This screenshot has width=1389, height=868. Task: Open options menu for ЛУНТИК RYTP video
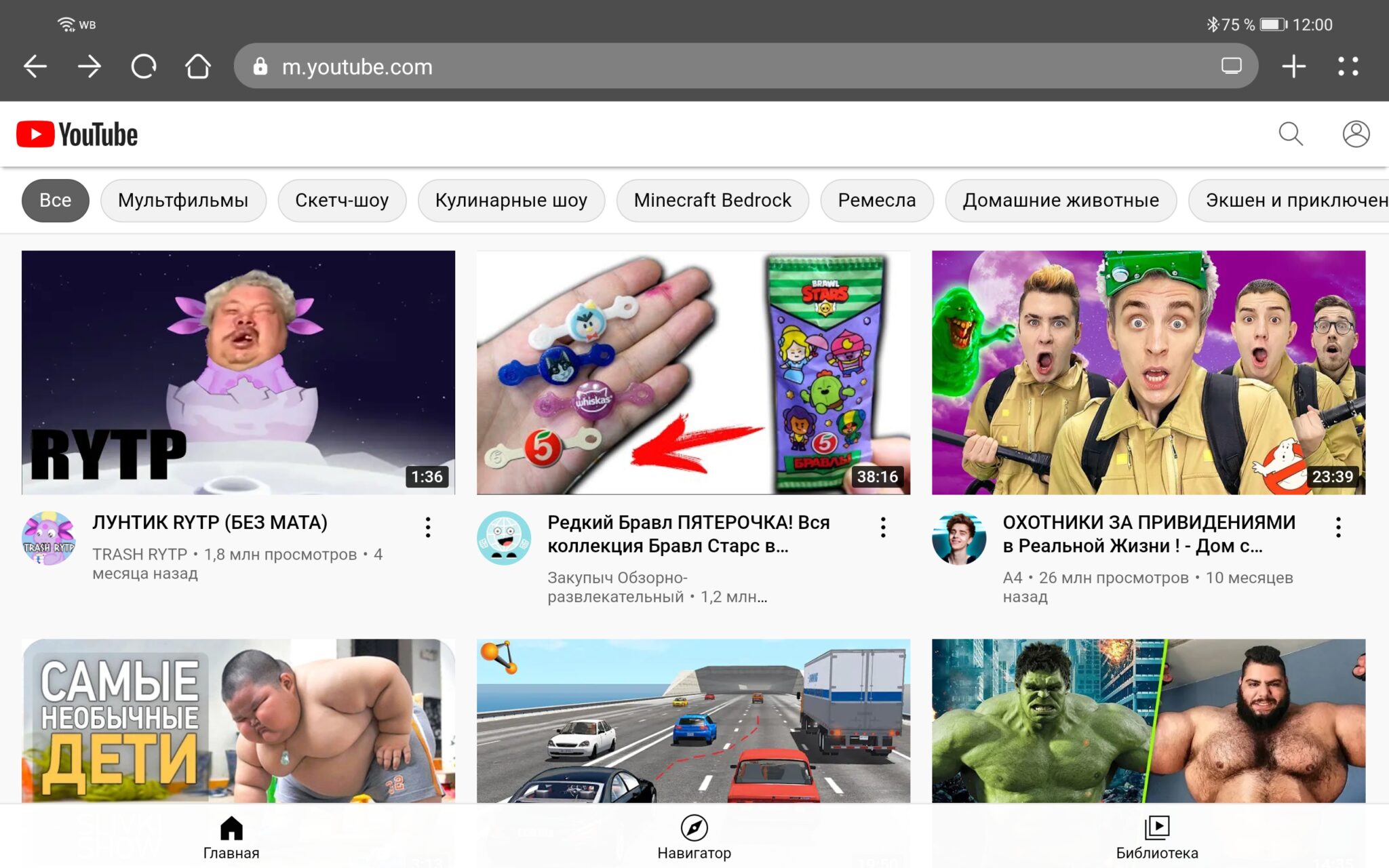click(428, 527)
